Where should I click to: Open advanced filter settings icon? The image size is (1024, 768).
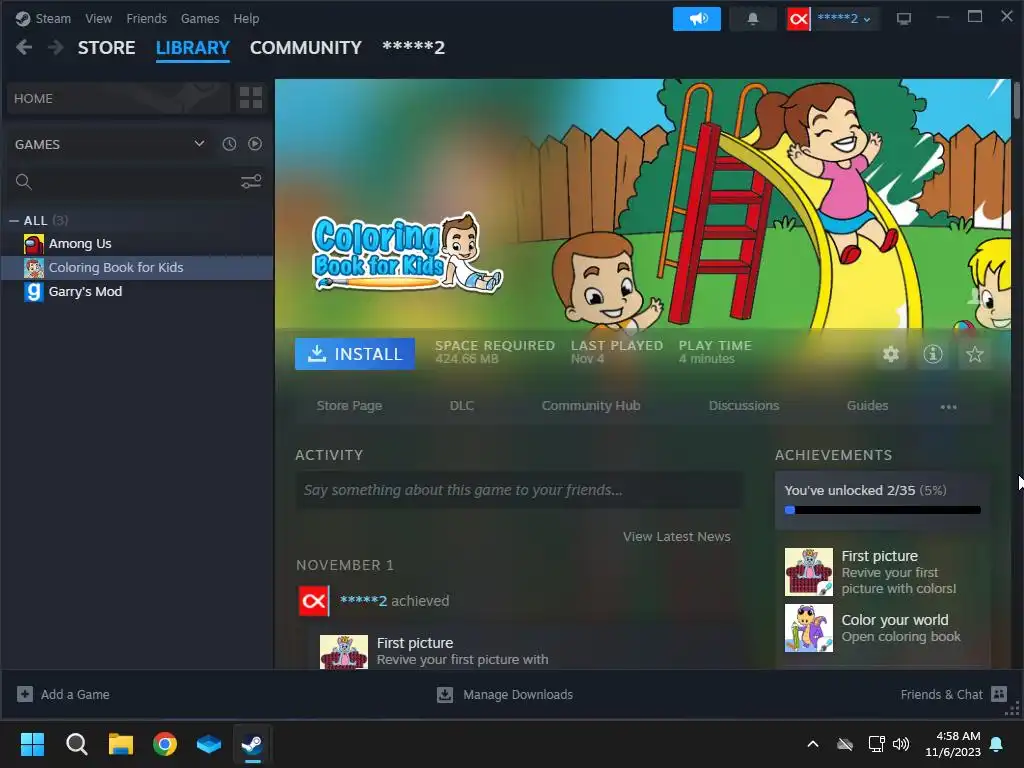click(251, 182)
